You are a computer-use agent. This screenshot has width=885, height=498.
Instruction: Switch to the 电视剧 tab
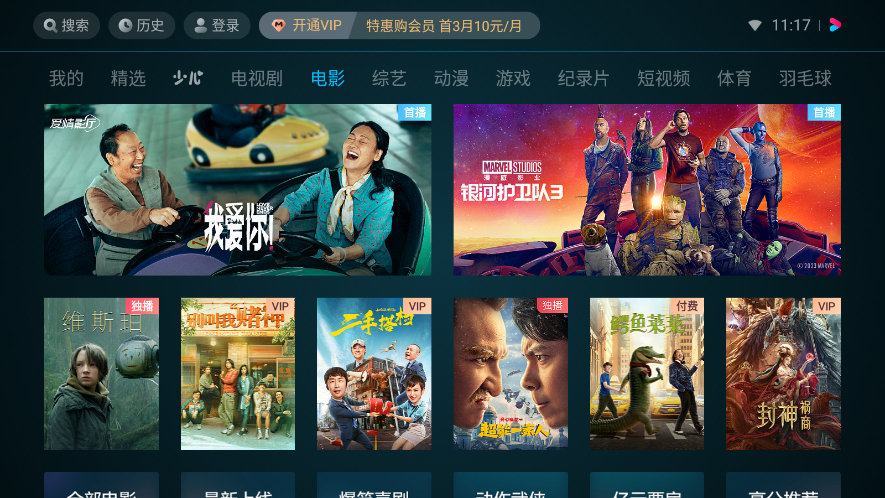point(257,78)
